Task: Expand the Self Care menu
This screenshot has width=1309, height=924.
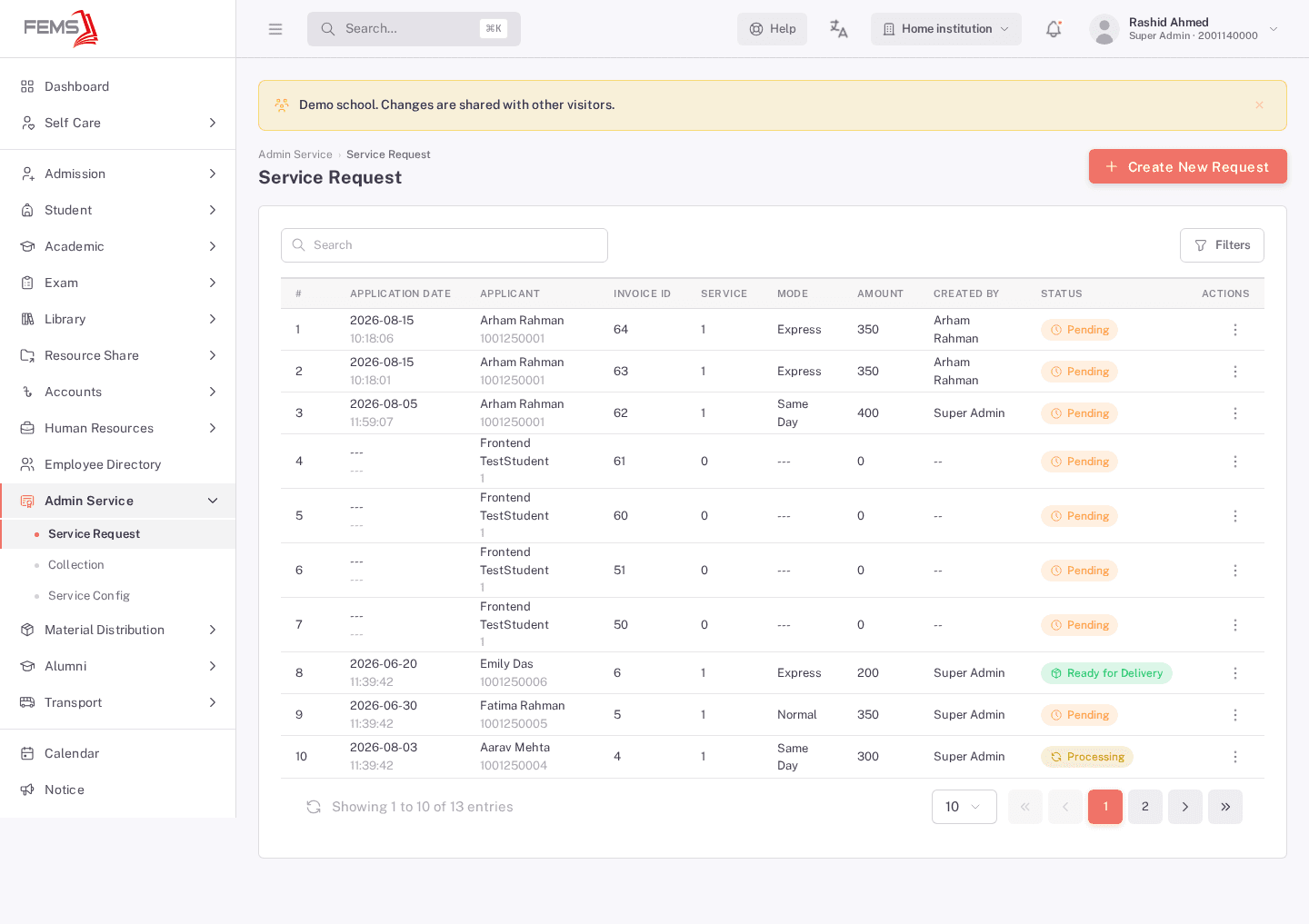Action: click(118, 123)
